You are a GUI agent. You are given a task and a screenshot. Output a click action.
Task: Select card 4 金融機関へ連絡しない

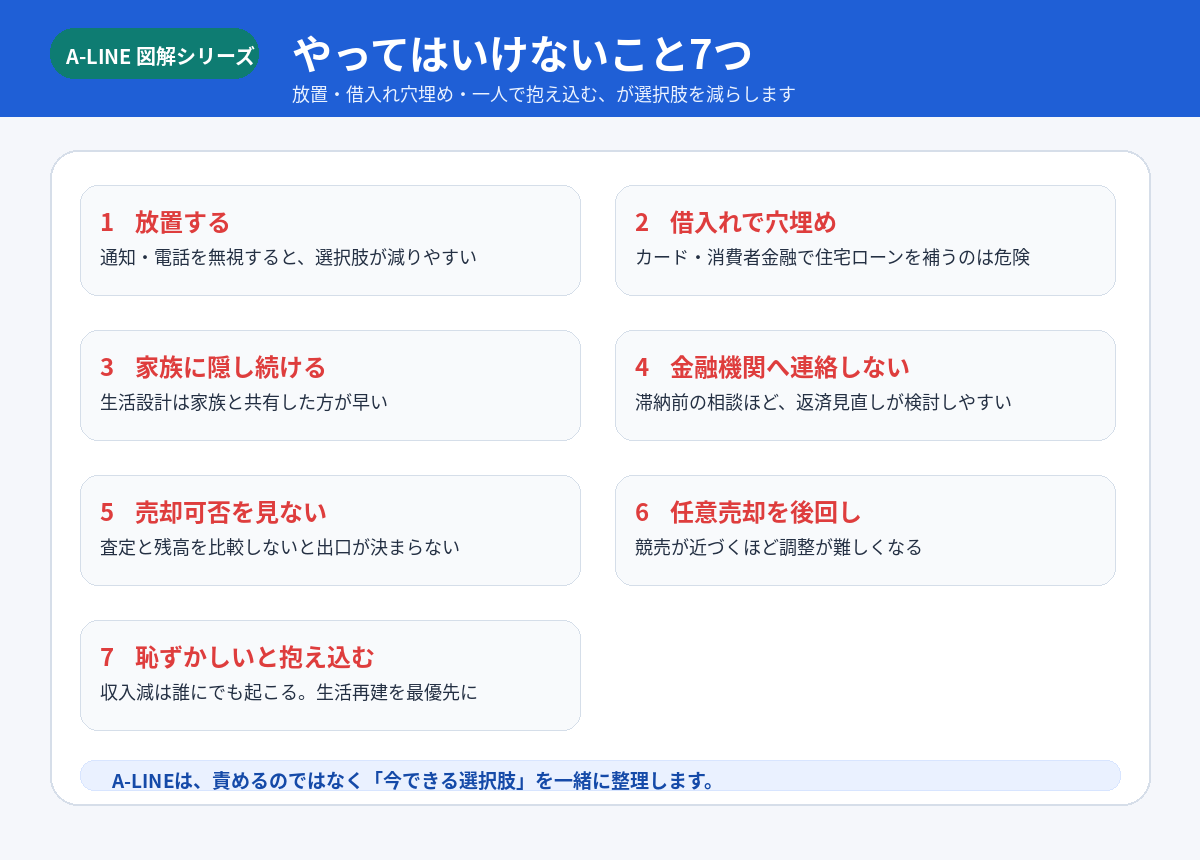(x=865, y=385)
